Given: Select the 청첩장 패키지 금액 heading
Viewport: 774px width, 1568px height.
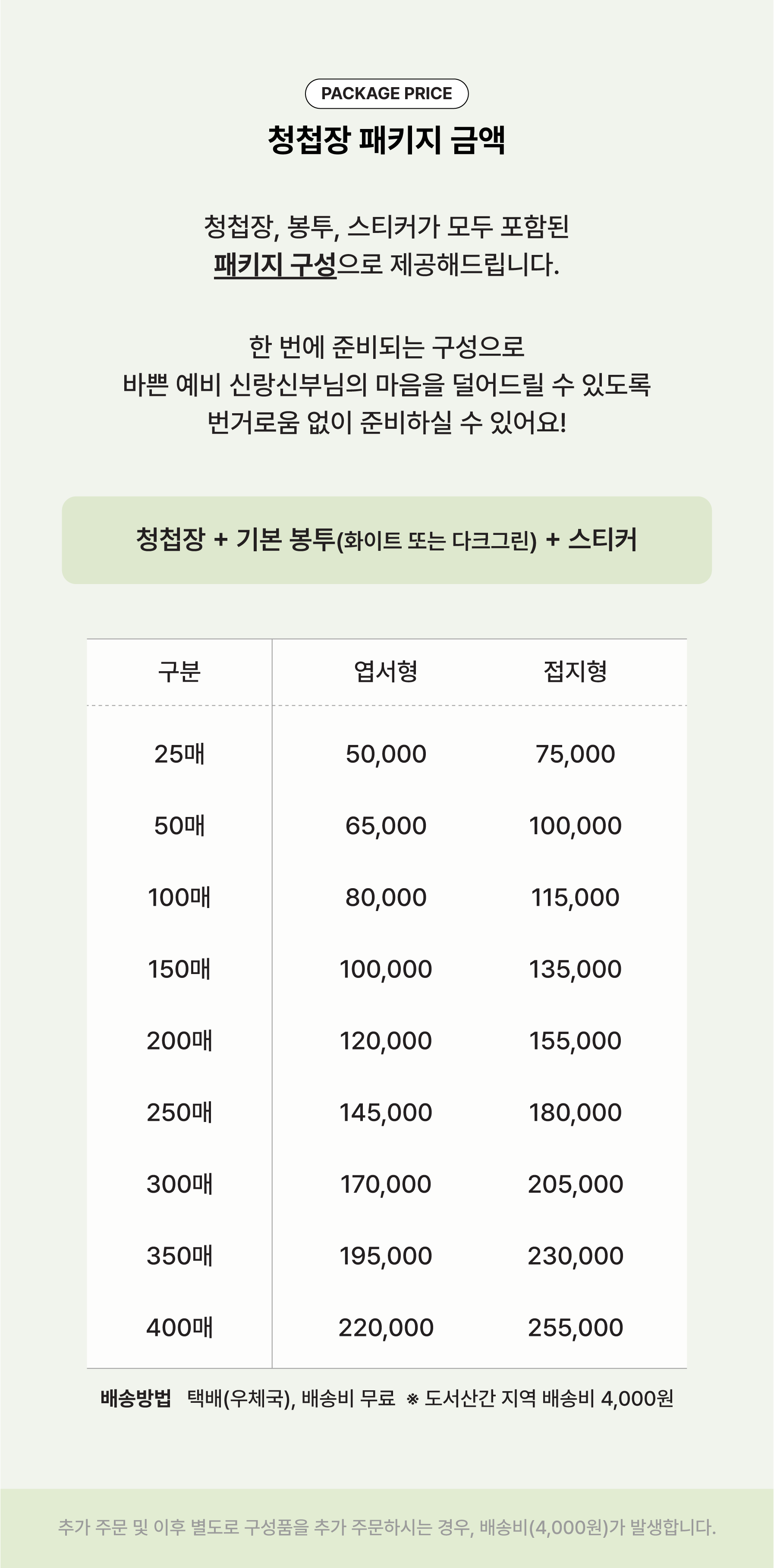Looking at the screenshot, I should [387, 140].
